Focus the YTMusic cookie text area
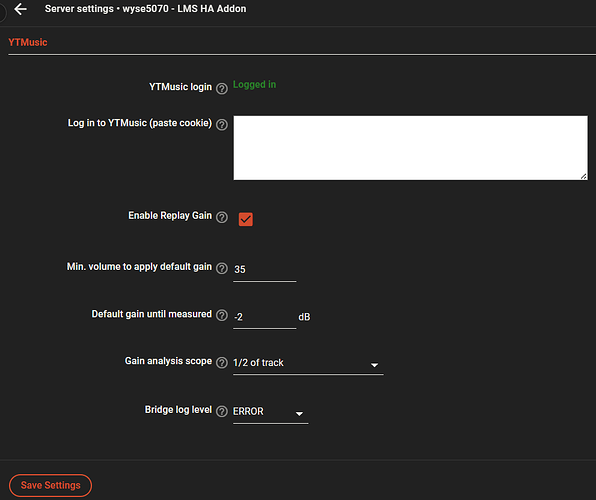This screenshot has width=596, height=500. [411, 148]
